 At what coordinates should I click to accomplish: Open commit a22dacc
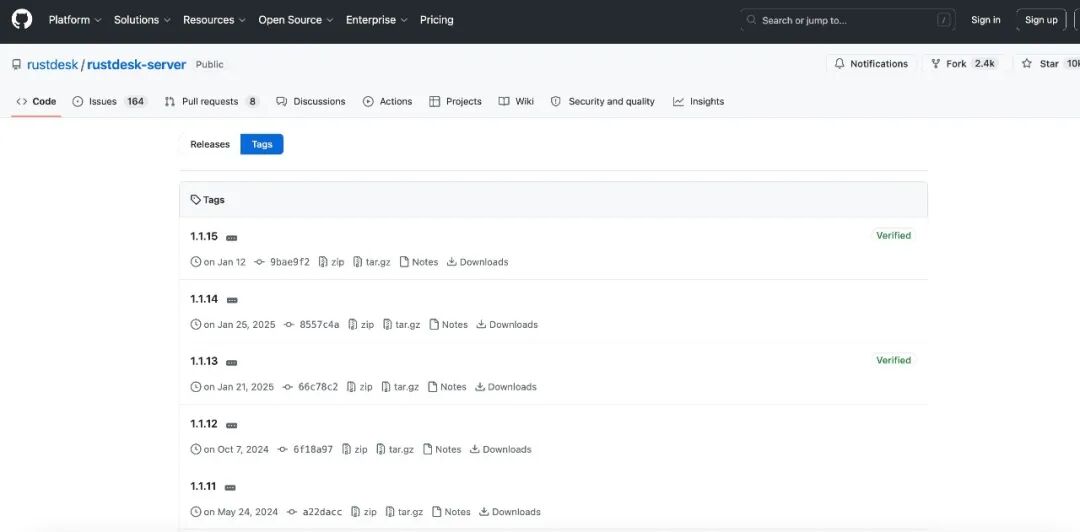point(315,512)
